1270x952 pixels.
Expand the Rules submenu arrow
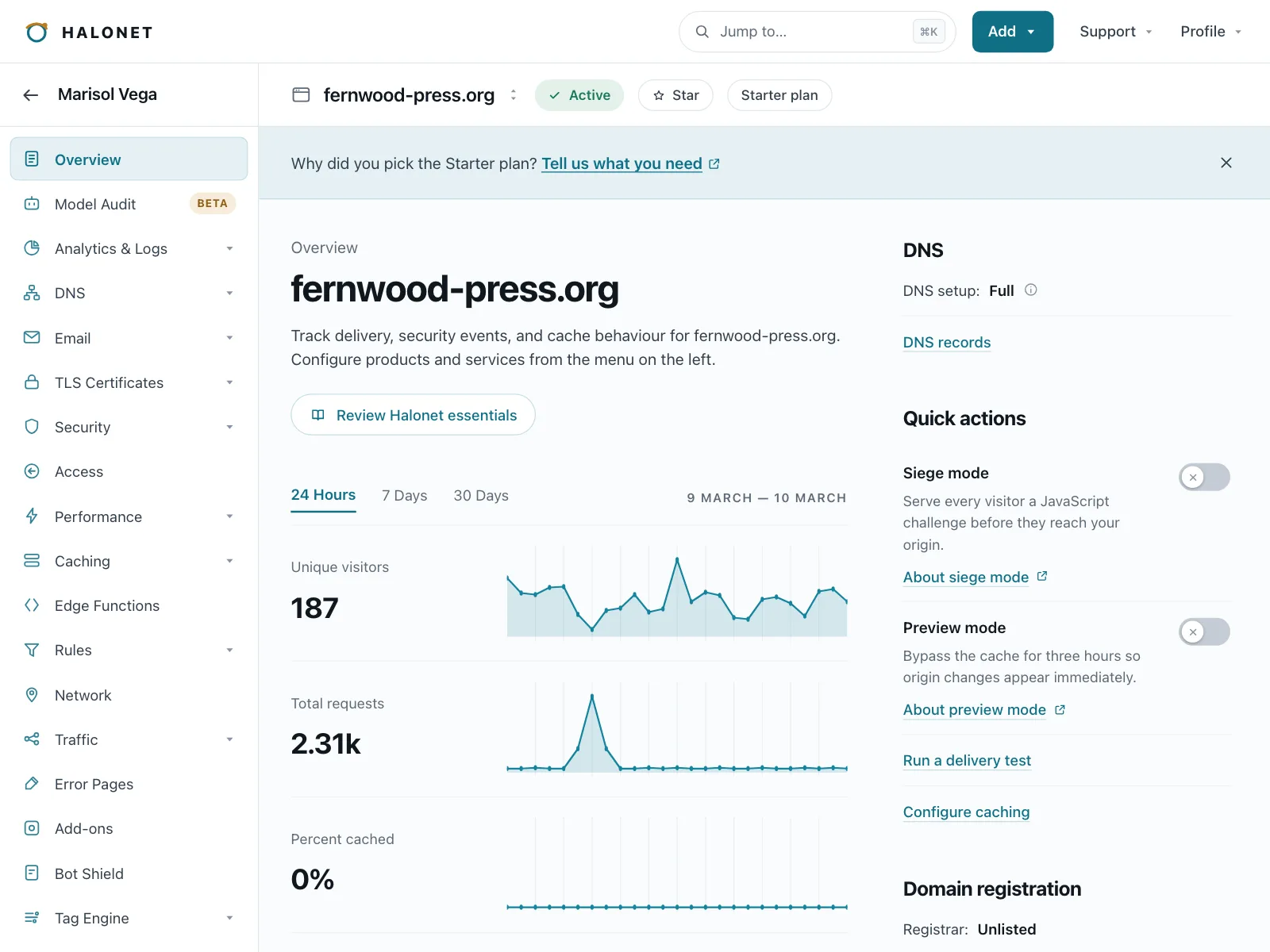coord(229,650)
